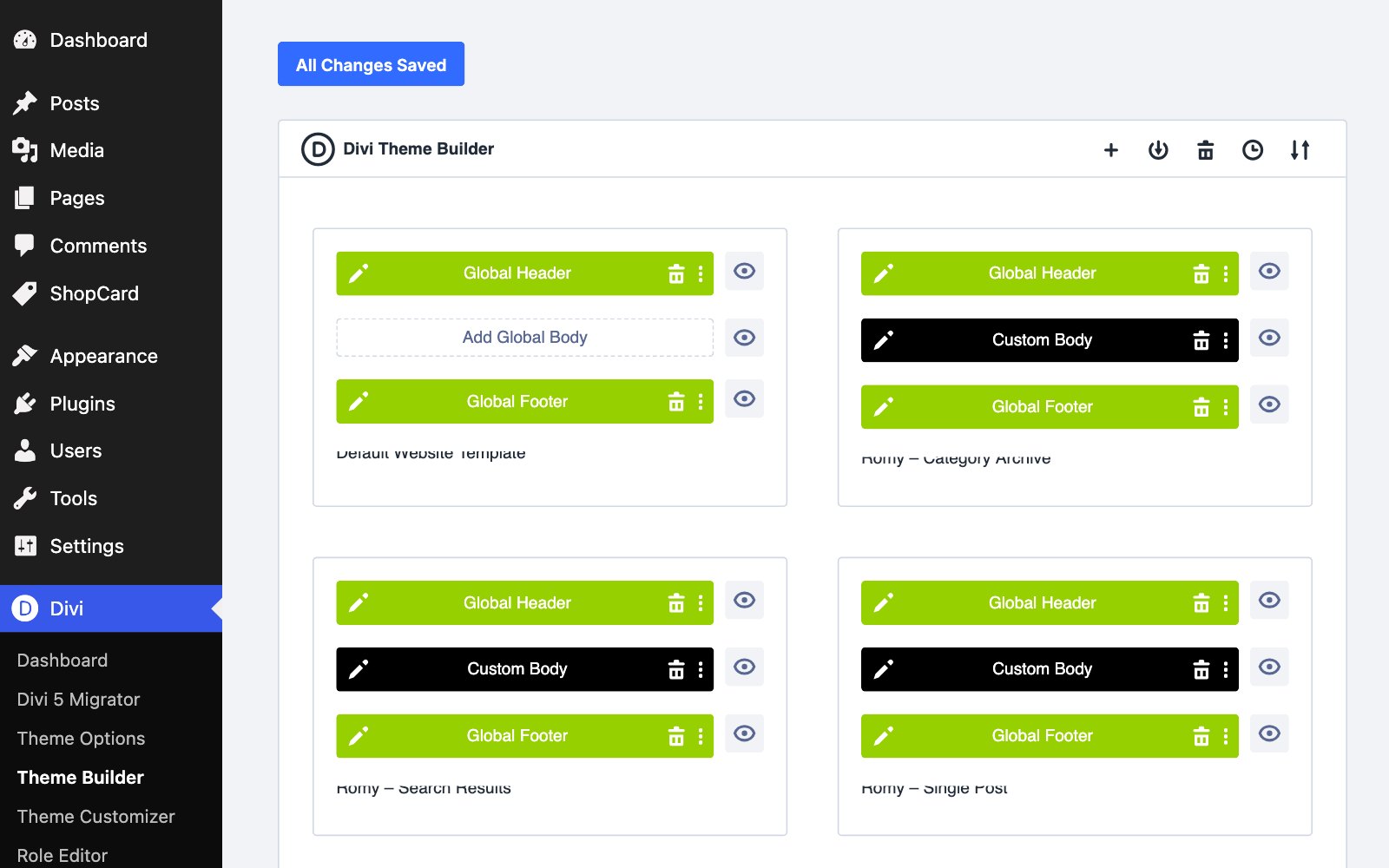Open Appearance in the sidebar
Viewport: 1389px width, 868px height.
pyautogui.click(x=111, y=356)
